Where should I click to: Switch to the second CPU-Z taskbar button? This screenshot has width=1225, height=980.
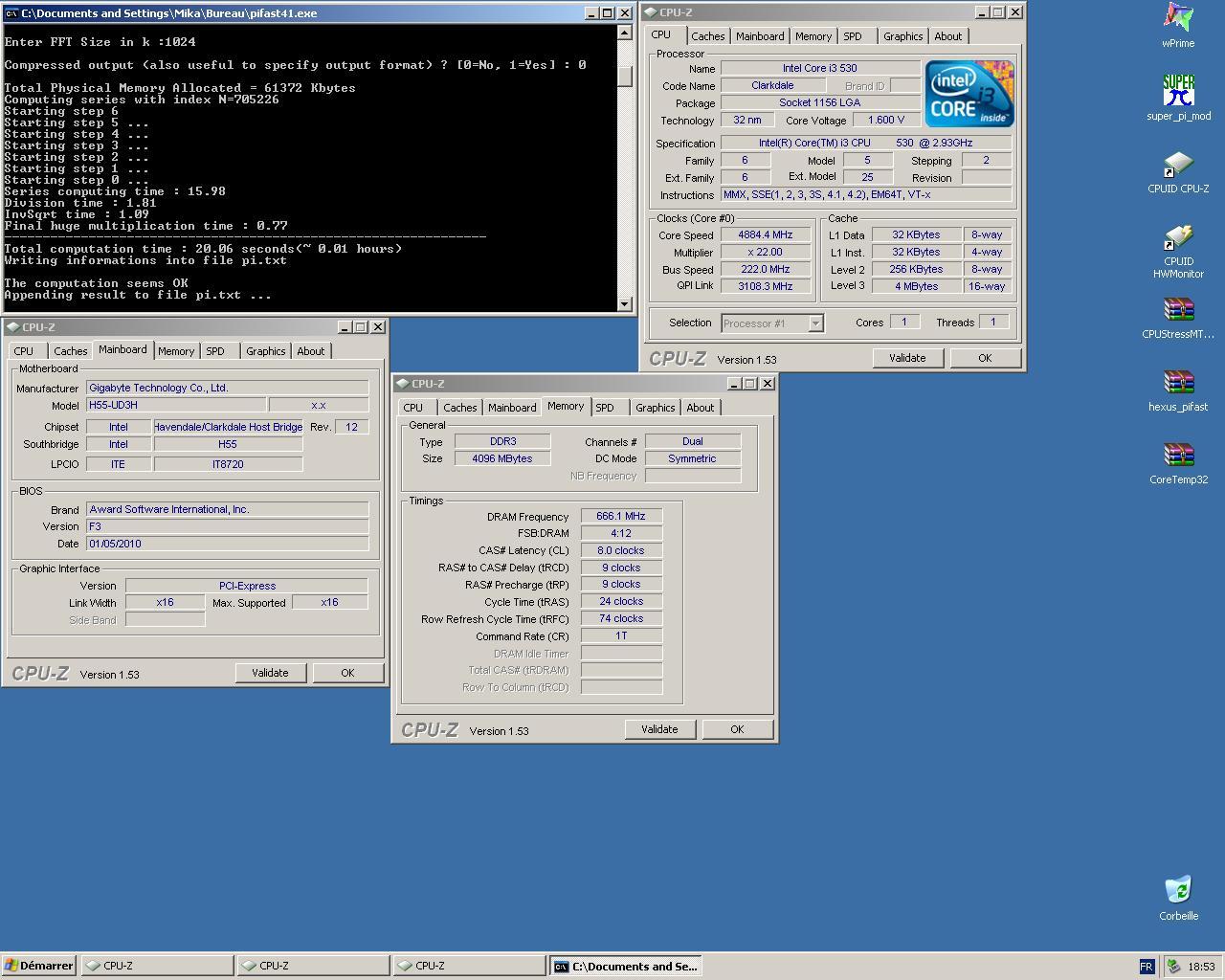(x=313, y=966)
